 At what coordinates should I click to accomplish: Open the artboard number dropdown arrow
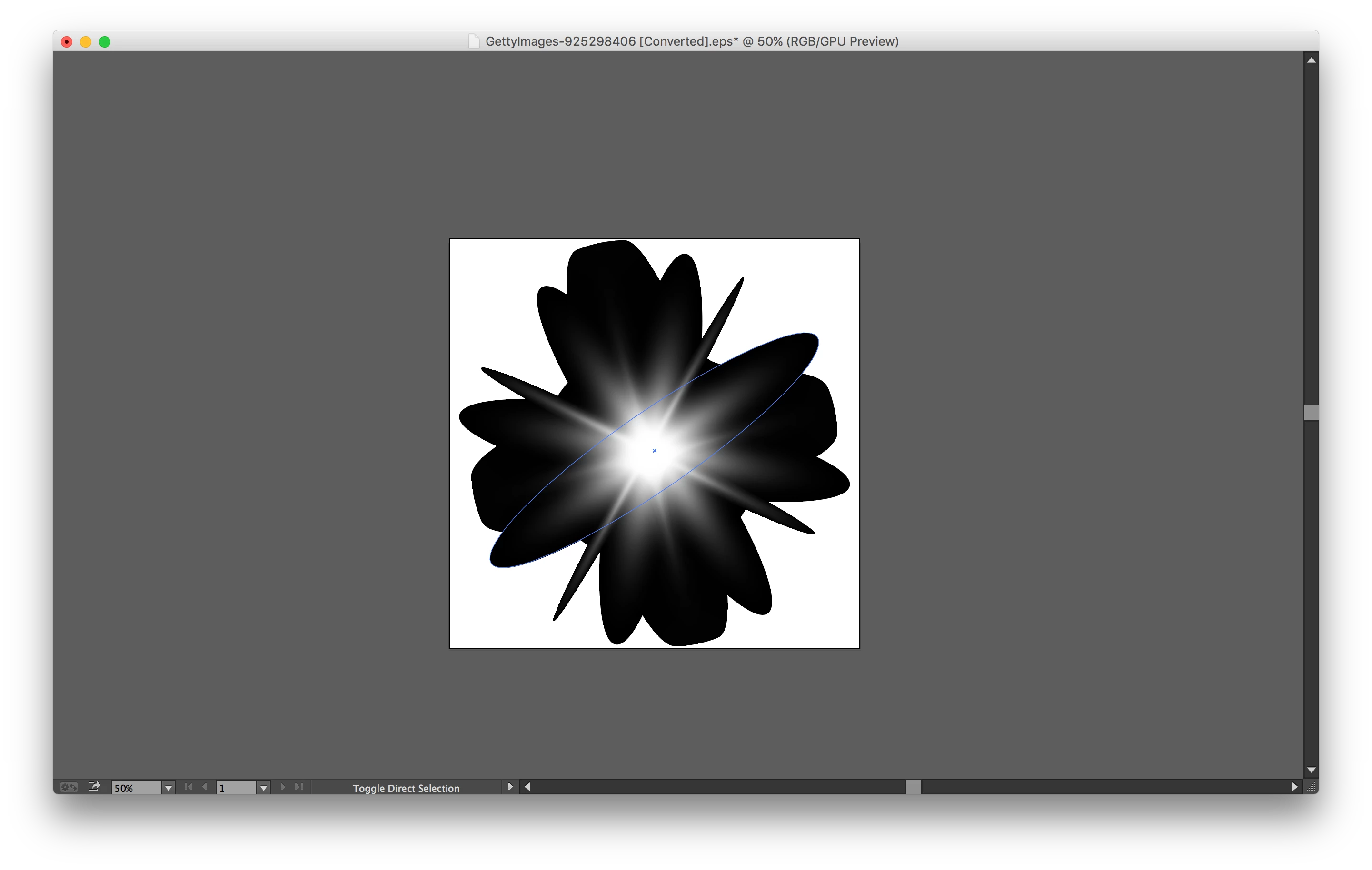point(263,788)
